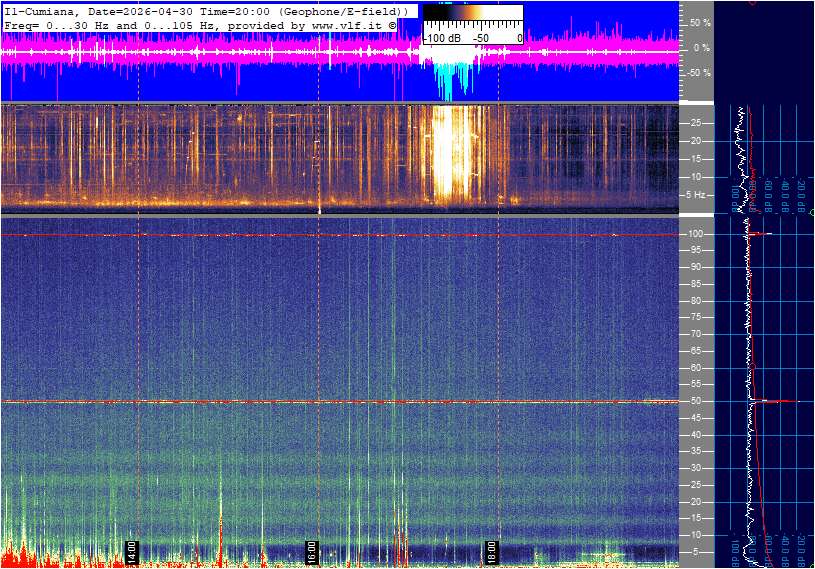Click the 25 tick on the 0-30 Hz axis

point(695,123)
